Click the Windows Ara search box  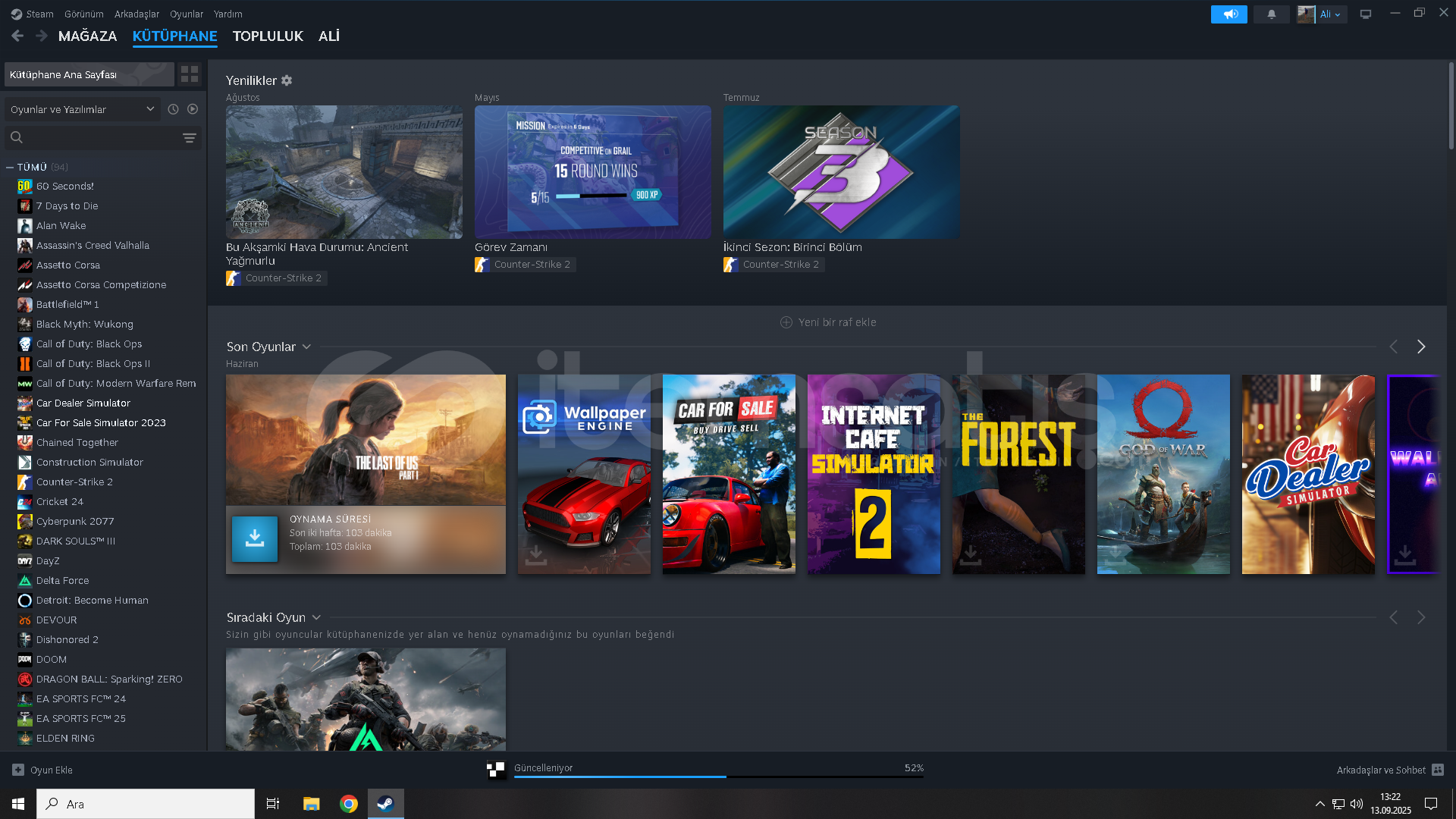[146, 804]
